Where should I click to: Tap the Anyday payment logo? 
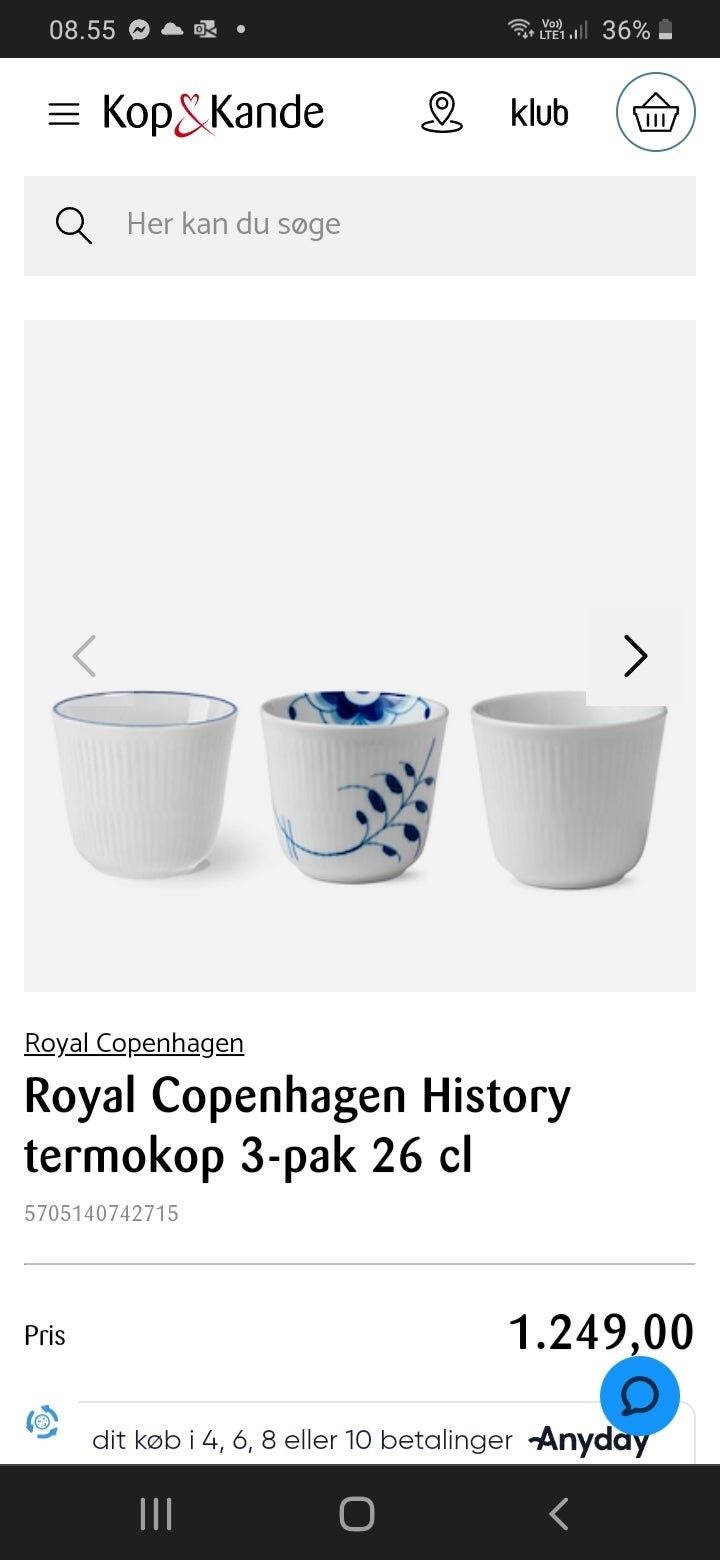click(x=589, y=1440)
